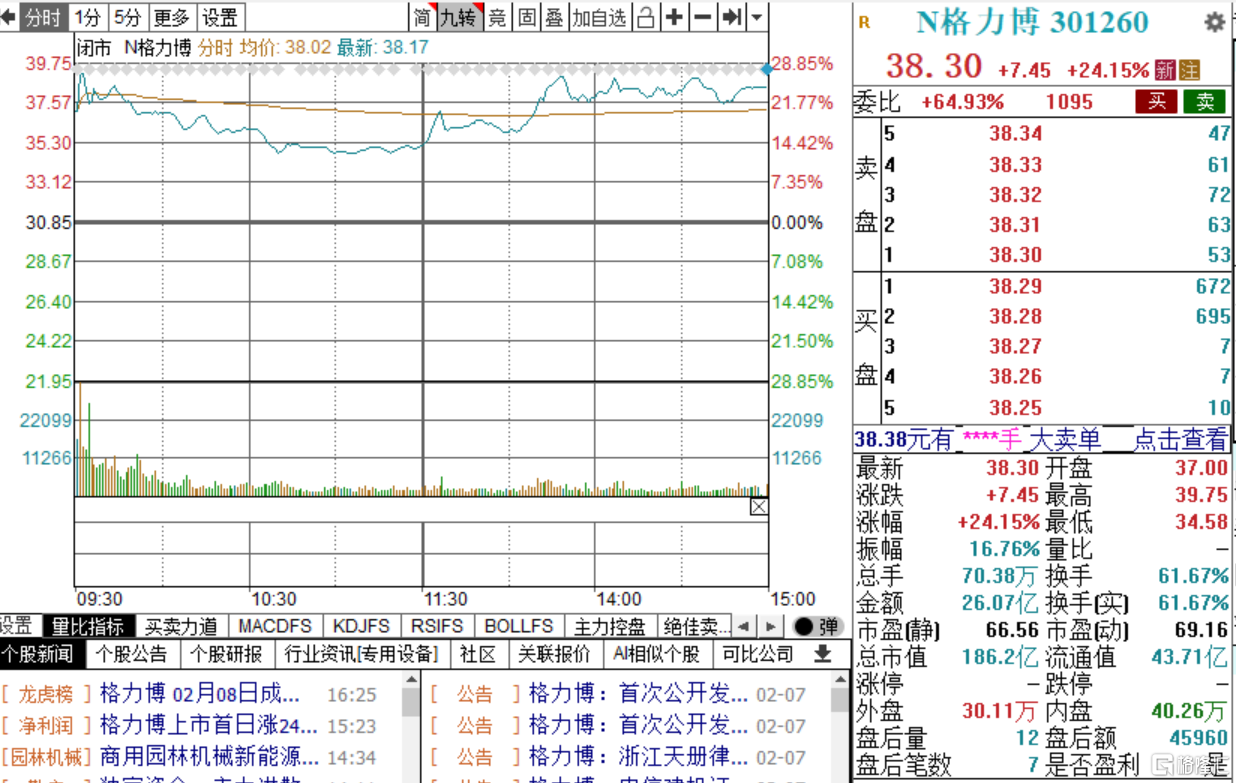Toggle 竞 auction view
1236x783 pixels.
pyautogui.click(x=497, y=17)
